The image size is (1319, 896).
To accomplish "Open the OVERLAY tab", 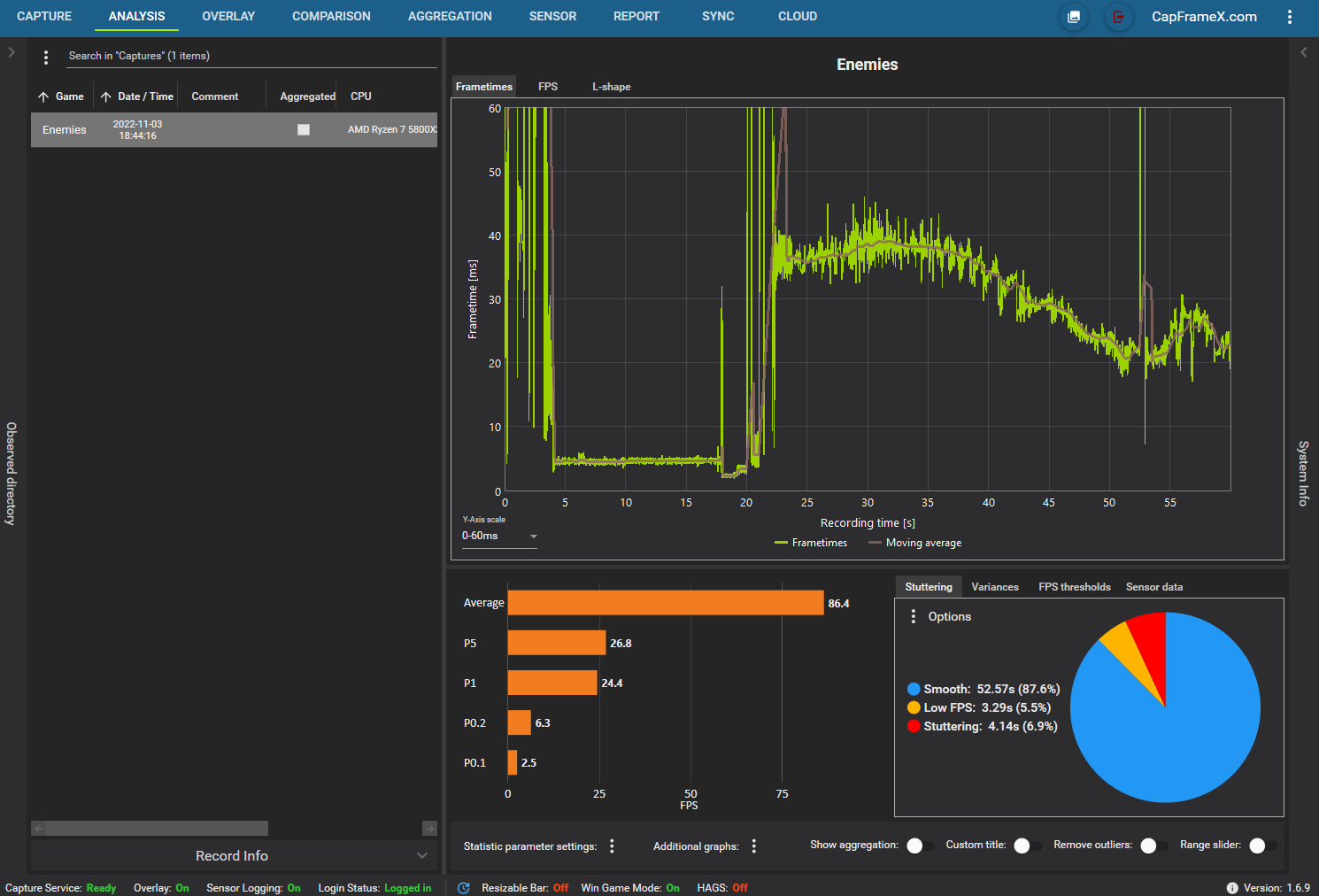I will (x=228, y=17).
